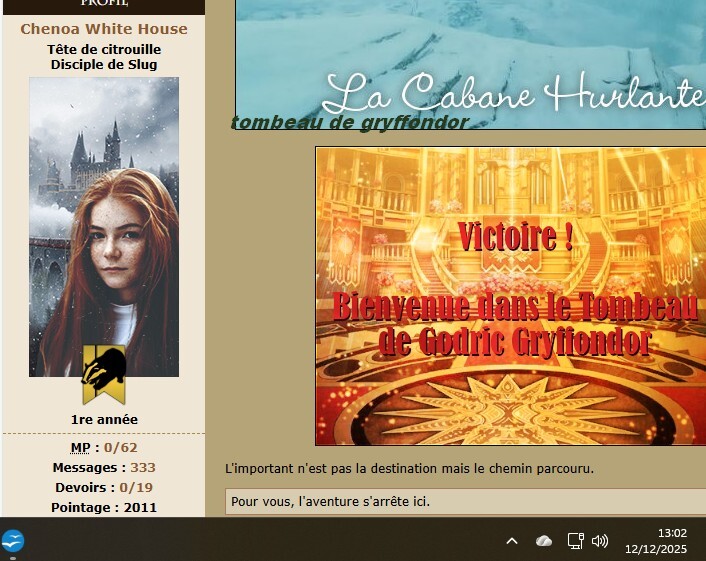Open Messages count 333
The image size is (706, 561).
[143, 467]
